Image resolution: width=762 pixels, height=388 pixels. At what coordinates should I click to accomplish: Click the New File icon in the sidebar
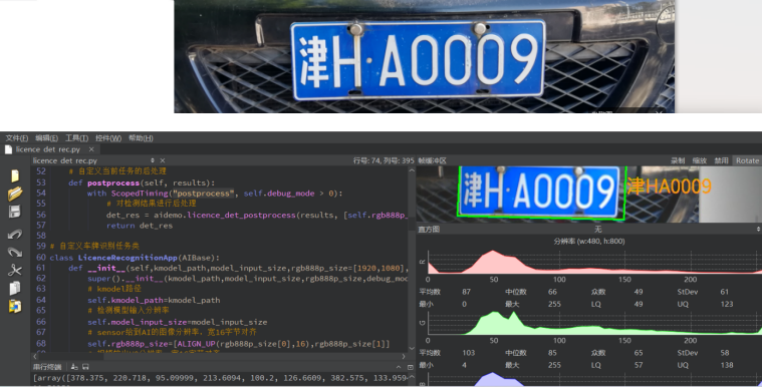click(15, 176)
